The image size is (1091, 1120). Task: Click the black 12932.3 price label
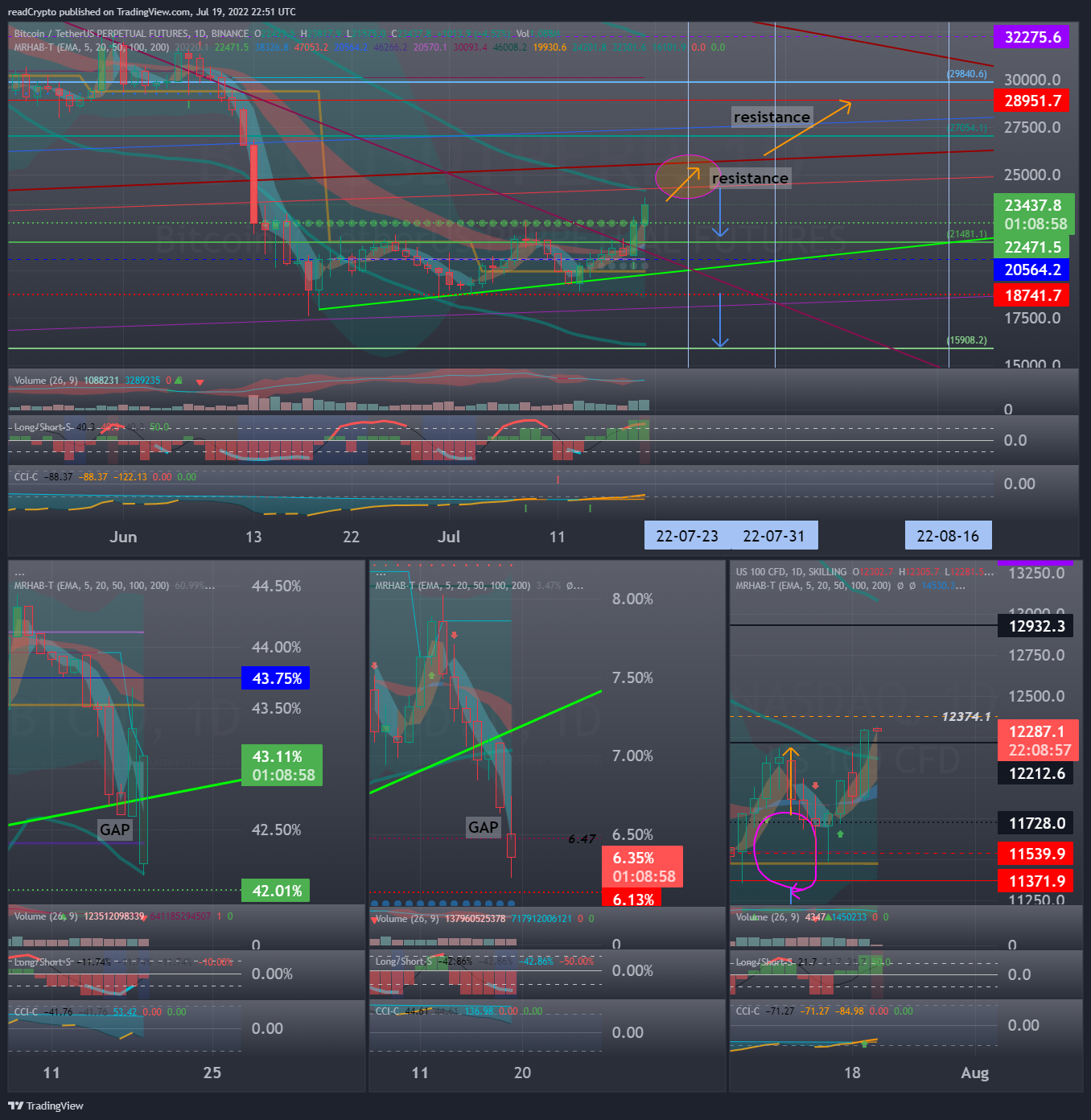[x=1036, y=626]
